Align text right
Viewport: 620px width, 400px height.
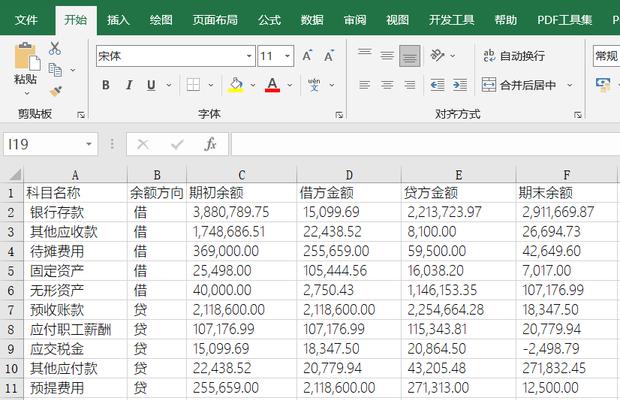(x=410, y=85)
